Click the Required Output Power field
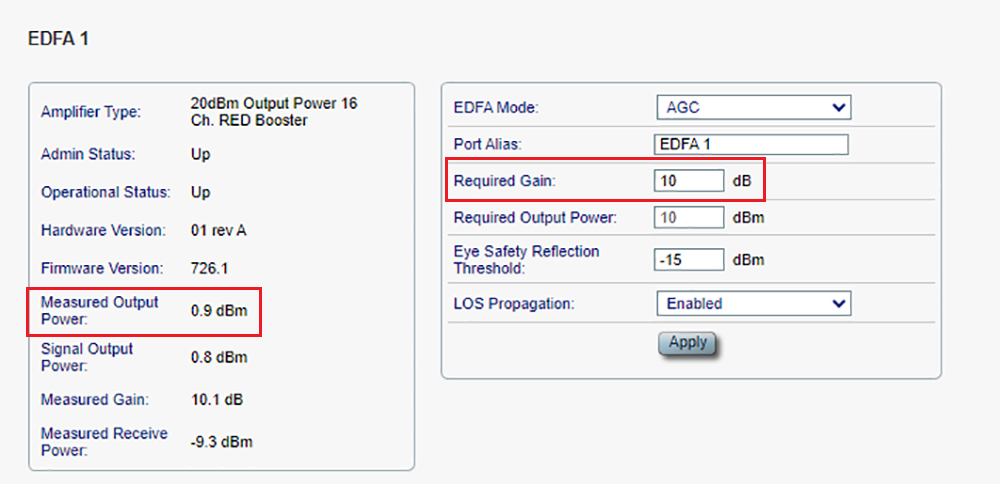Viewport: 1000px width, 484px height. tap(689, 217)
